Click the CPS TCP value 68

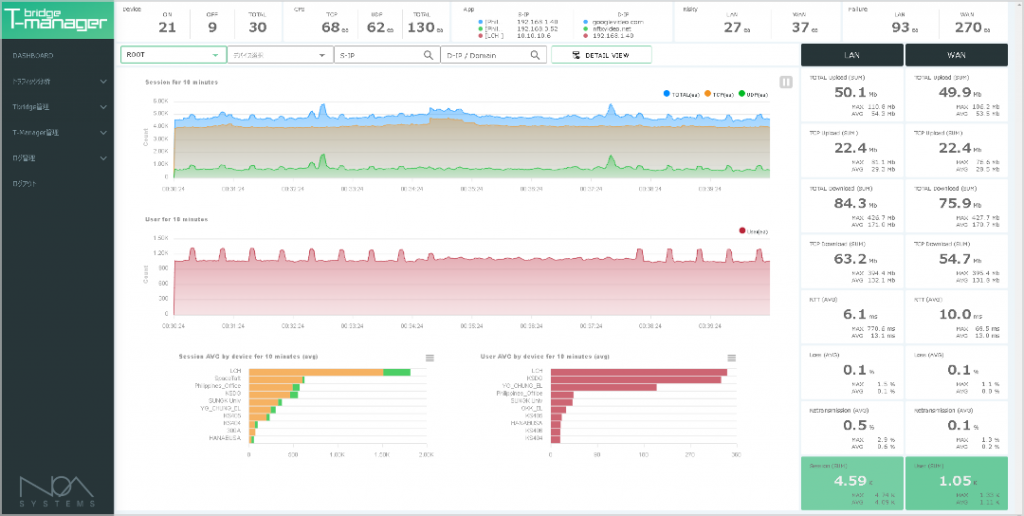pyautogui.click(x=331, y=27)
